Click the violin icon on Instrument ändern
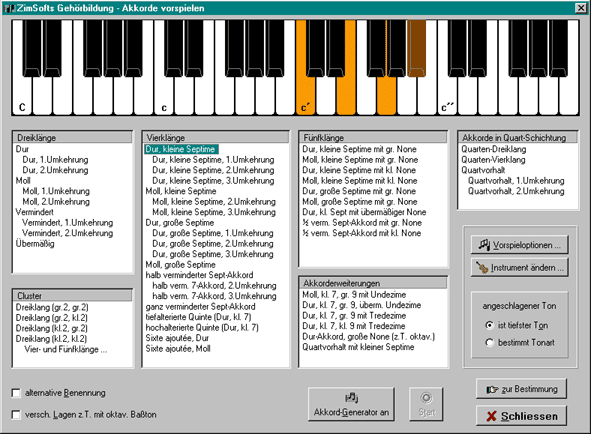 coord(482,267)
